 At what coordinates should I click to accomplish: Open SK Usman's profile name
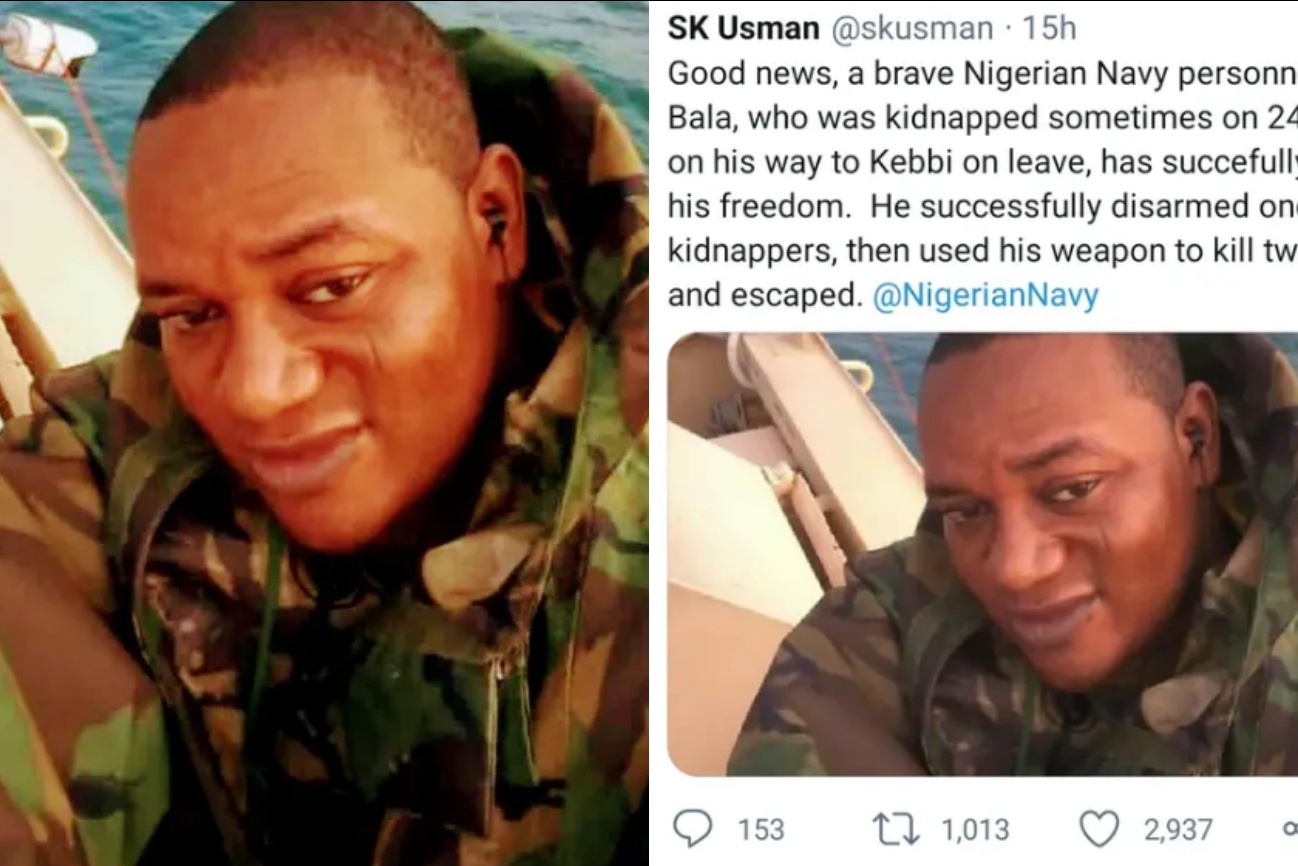(x=743, y=29)
